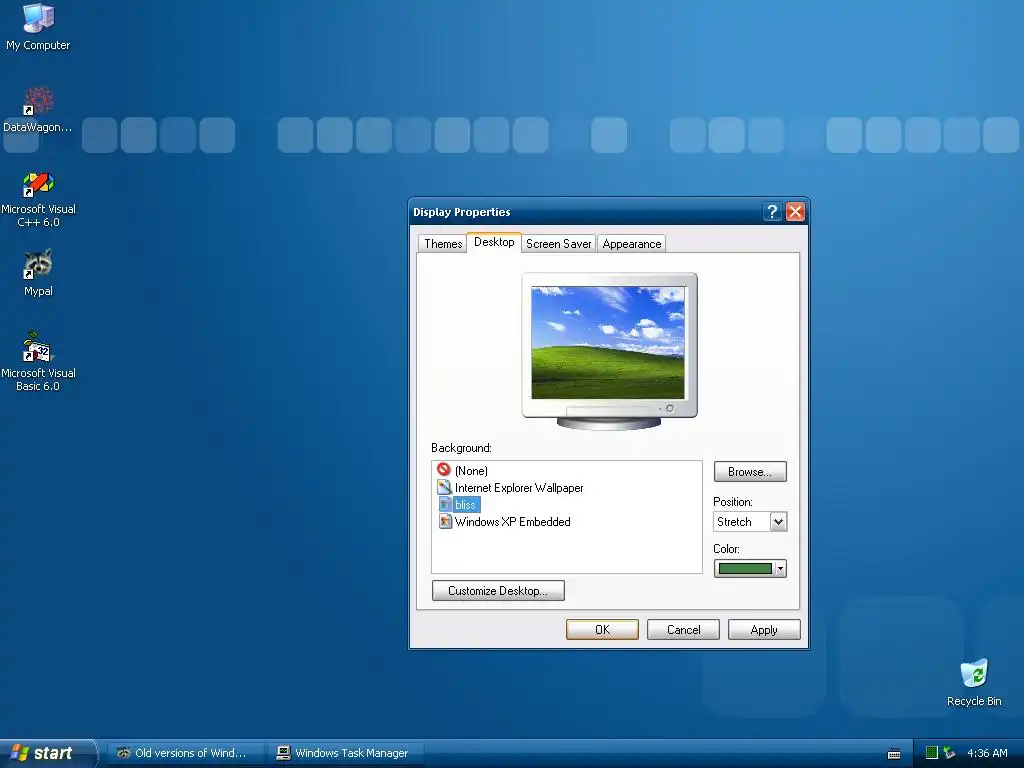Image resolution: width=1024 pixels, height=768 pixels.
Task: Select the bliss background entry
Action: (x=465, y=505)
